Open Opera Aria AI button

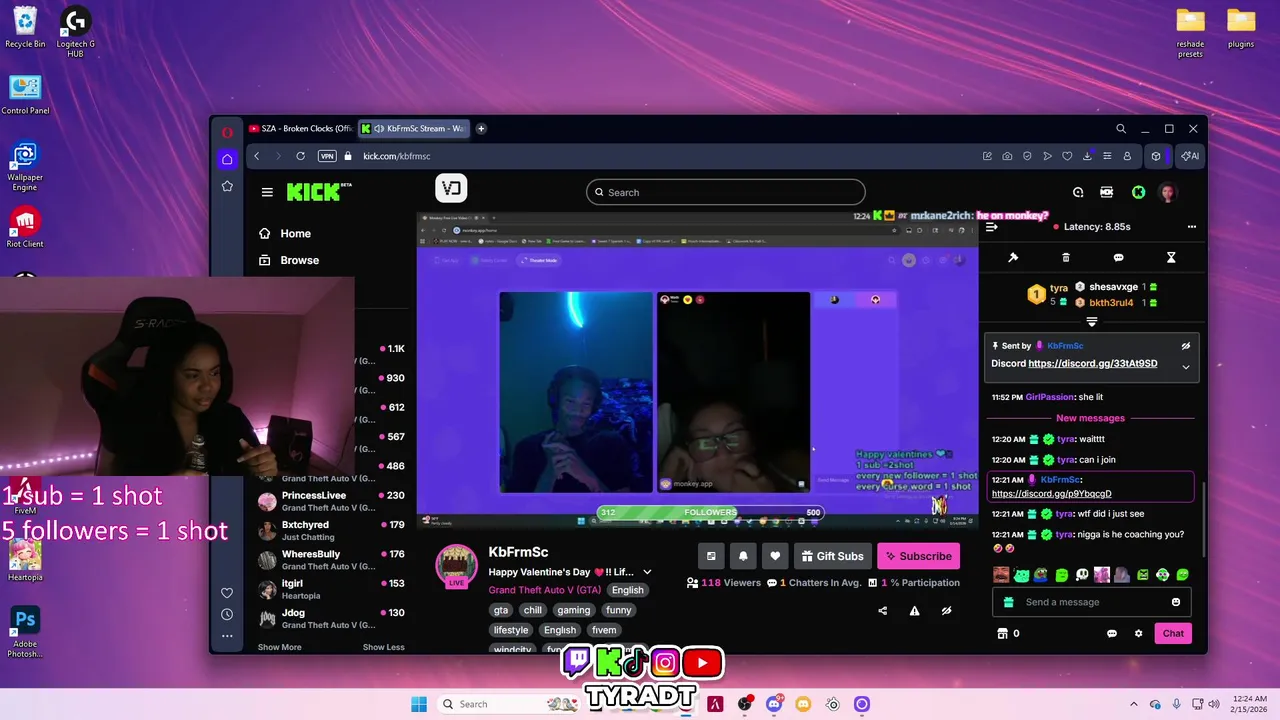pos(1189,156)
